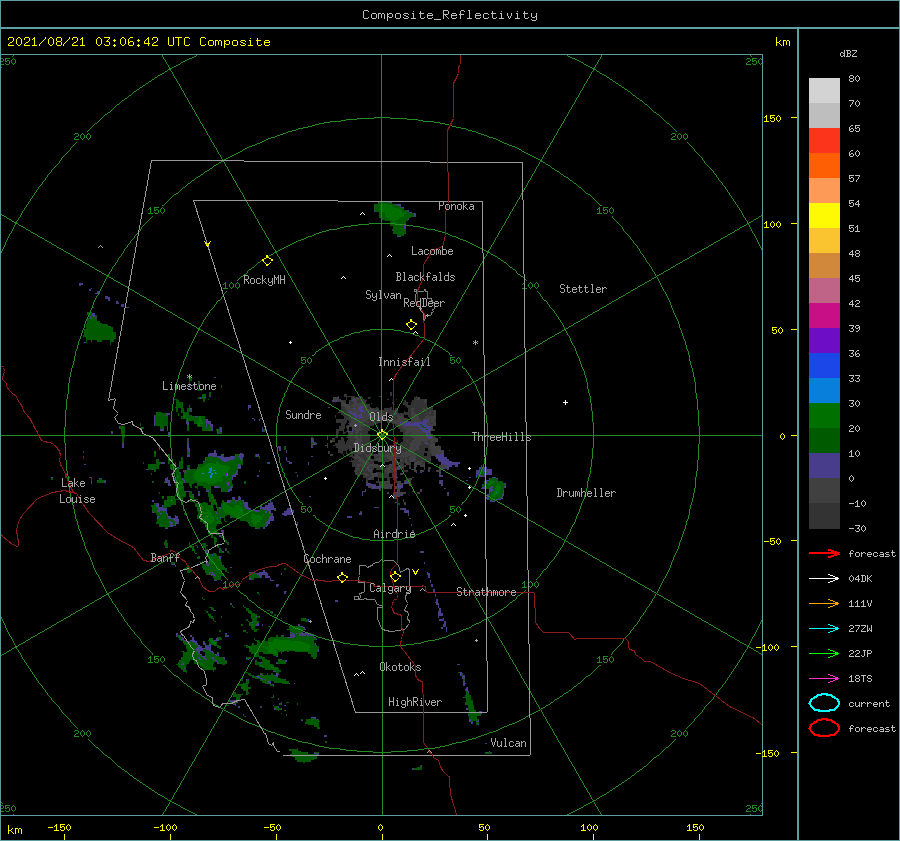Click the blue-cored storm cell below Limestone
Image resolution: width=900 pixels, height=841 pixels.
click(211, 471)
